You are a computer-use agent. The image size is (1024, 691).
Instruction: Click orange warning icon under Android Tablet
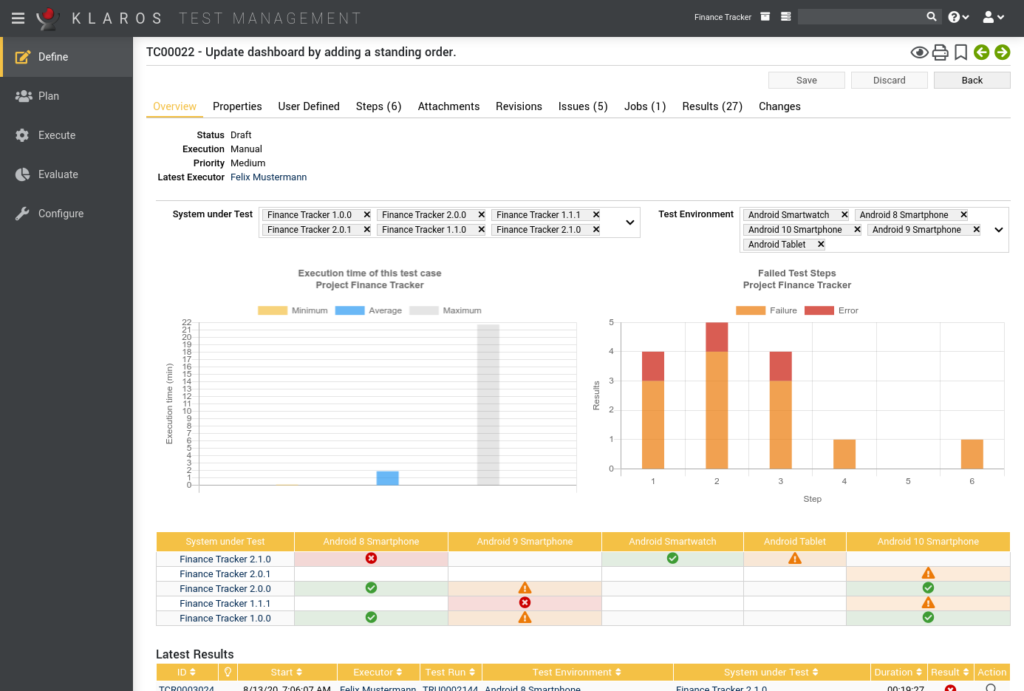pyautogui.click(x=794, y=558)
